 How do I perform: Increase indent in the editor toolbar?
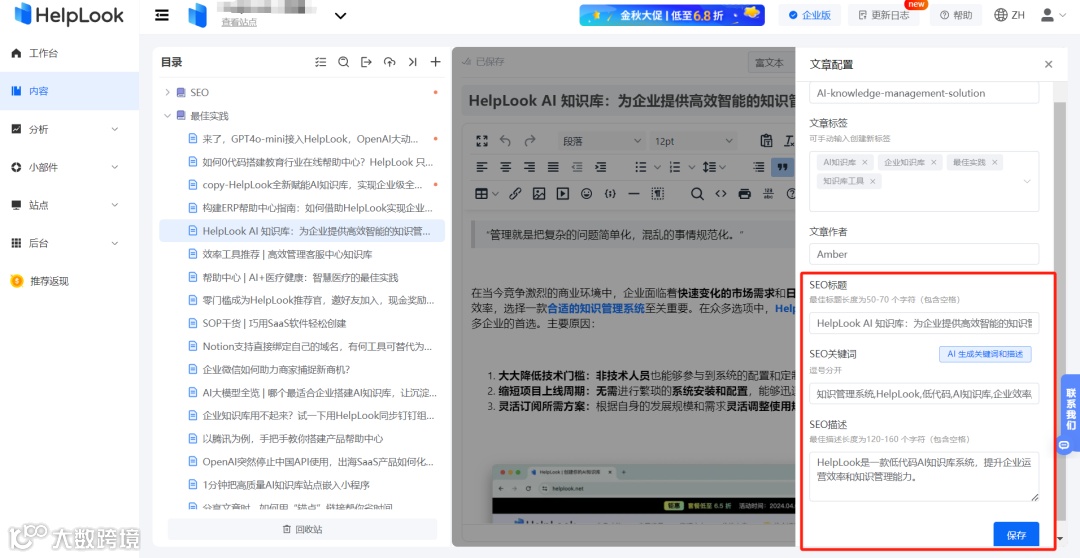[601, 167]
